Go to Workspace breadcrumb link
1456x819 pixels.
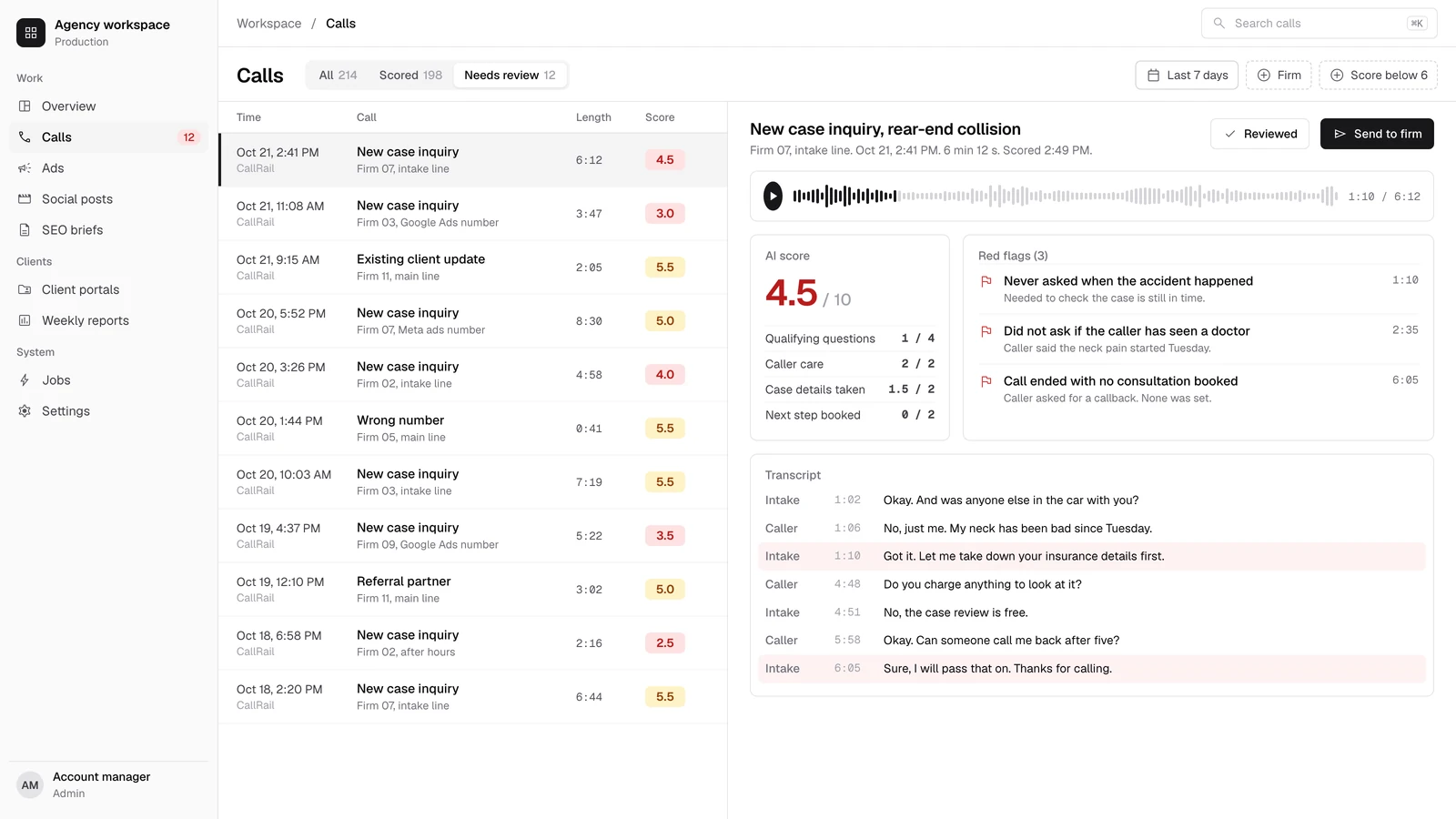click(268, 24)
